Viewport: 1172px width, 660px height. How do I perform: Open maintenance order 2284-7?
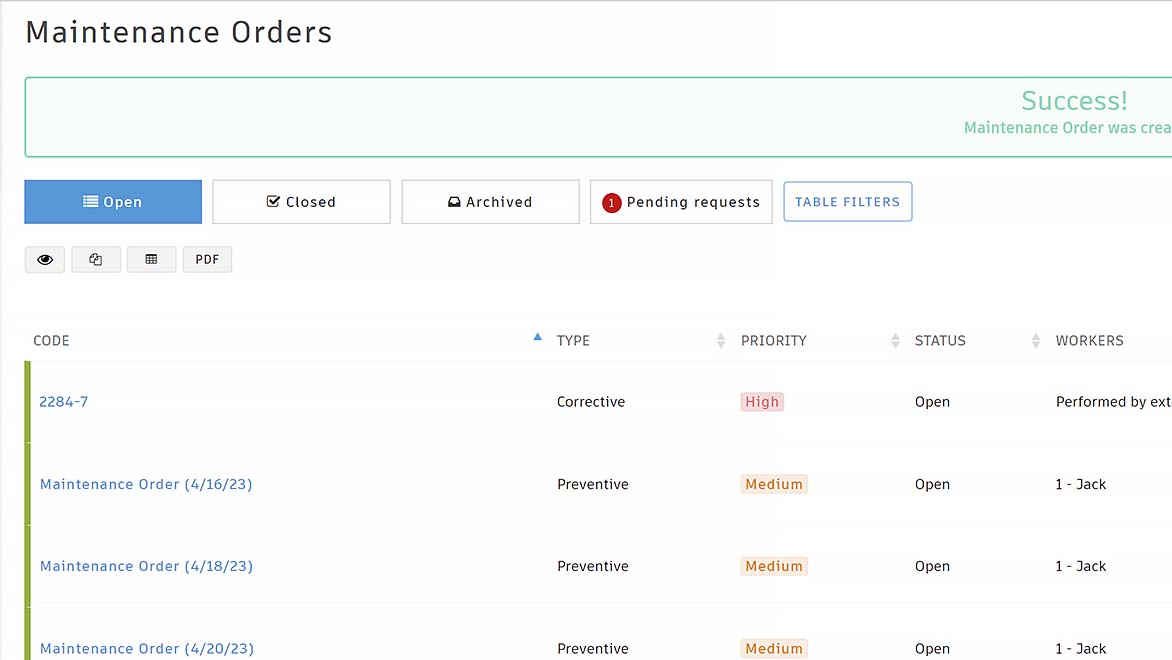tap(64, 402)
